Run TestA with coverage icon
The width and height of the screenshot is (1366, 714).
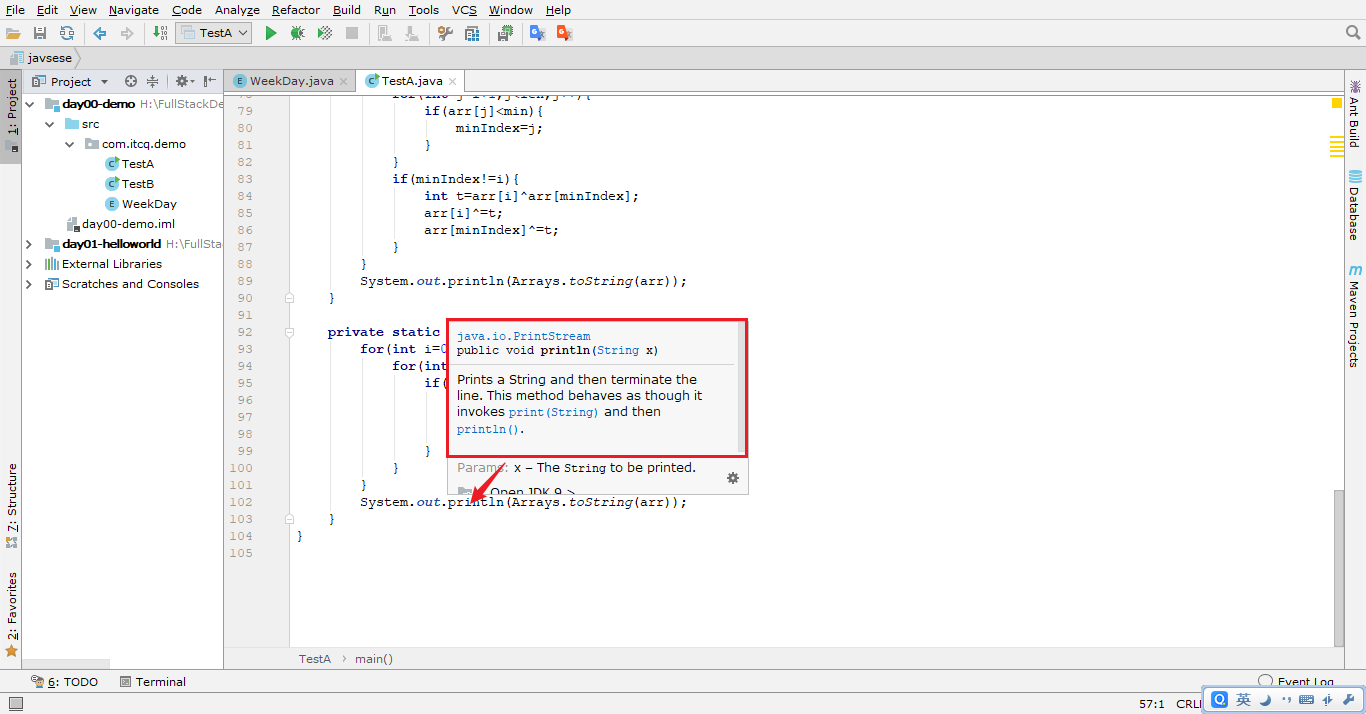(324, 33)
